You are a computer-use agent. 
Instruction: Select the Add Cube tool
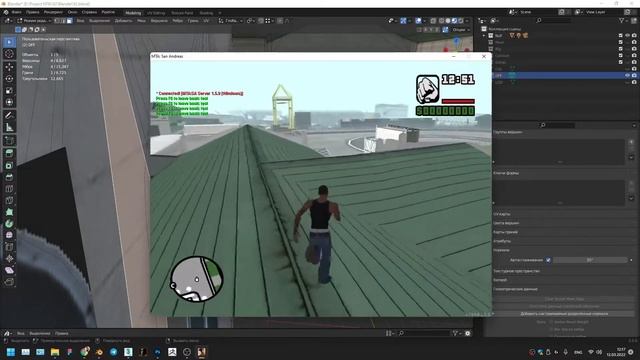pos(9,140)
